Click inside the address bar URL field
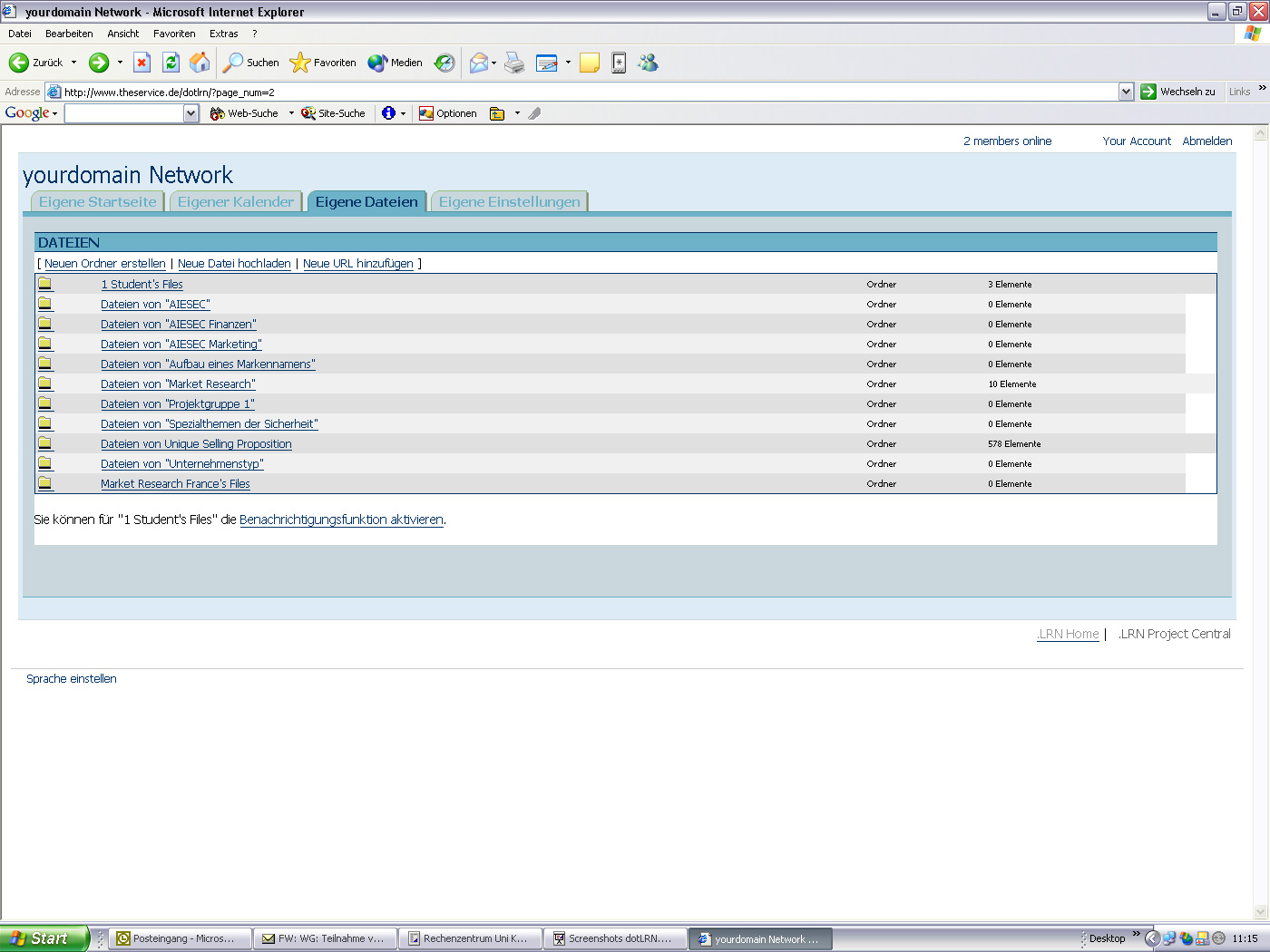This screenshot has height=952, width=1270. pos(363,92)
